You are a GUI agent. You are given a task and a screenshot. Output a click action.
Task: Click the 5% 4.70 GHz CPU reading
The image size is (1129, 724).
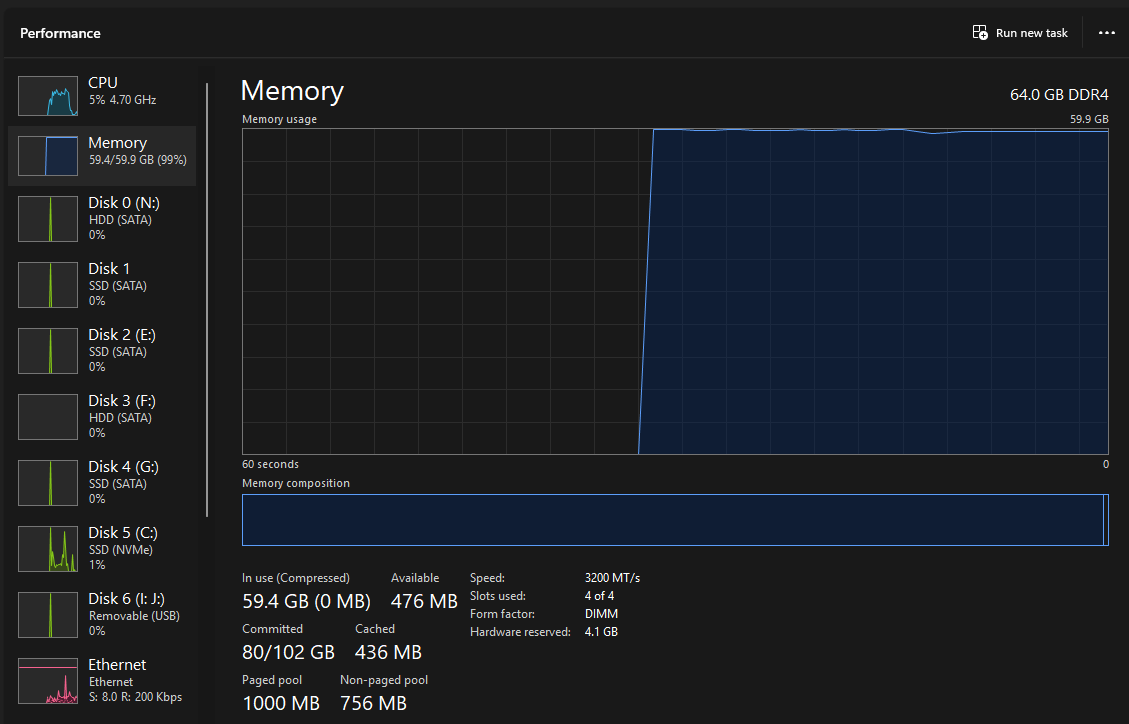pyautogui.click(x=122, y=100)
